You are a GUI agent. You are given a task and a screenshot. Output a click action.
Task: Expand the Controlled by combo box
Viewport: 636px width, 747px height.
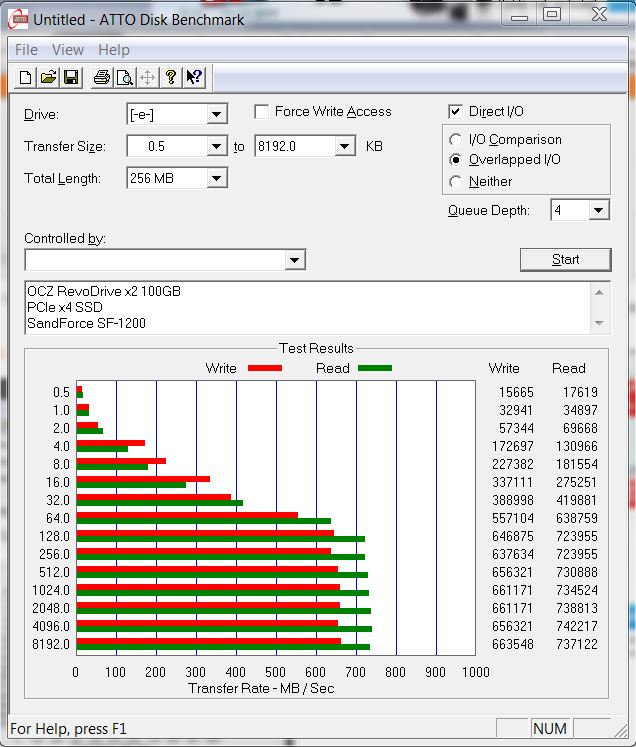(294, 261)
